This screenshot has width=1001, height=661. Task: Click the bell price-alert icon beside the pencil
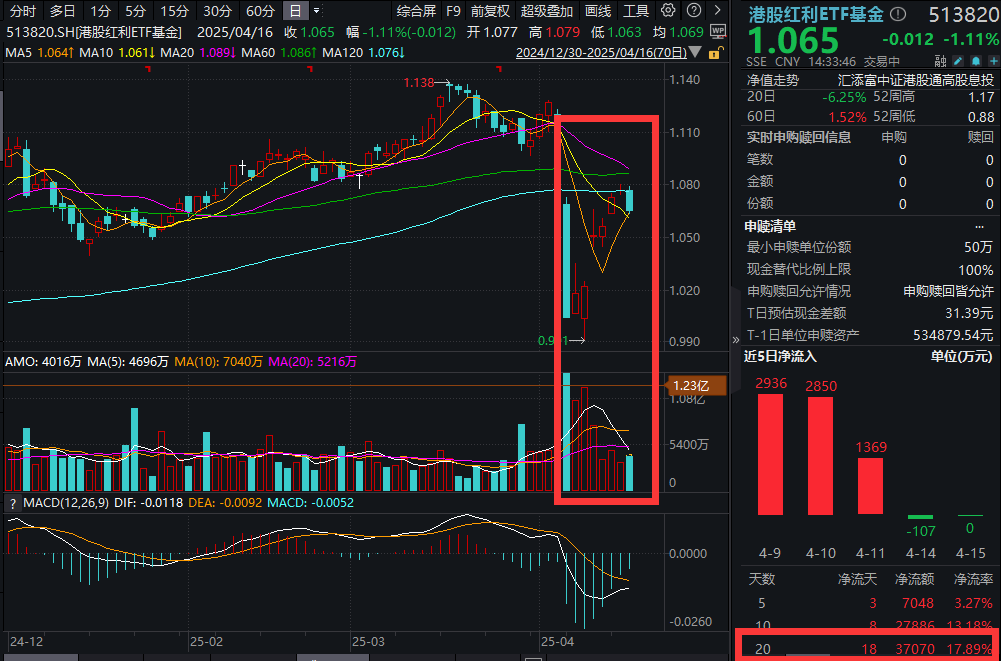pyautogui.click(x=975, y=60)
